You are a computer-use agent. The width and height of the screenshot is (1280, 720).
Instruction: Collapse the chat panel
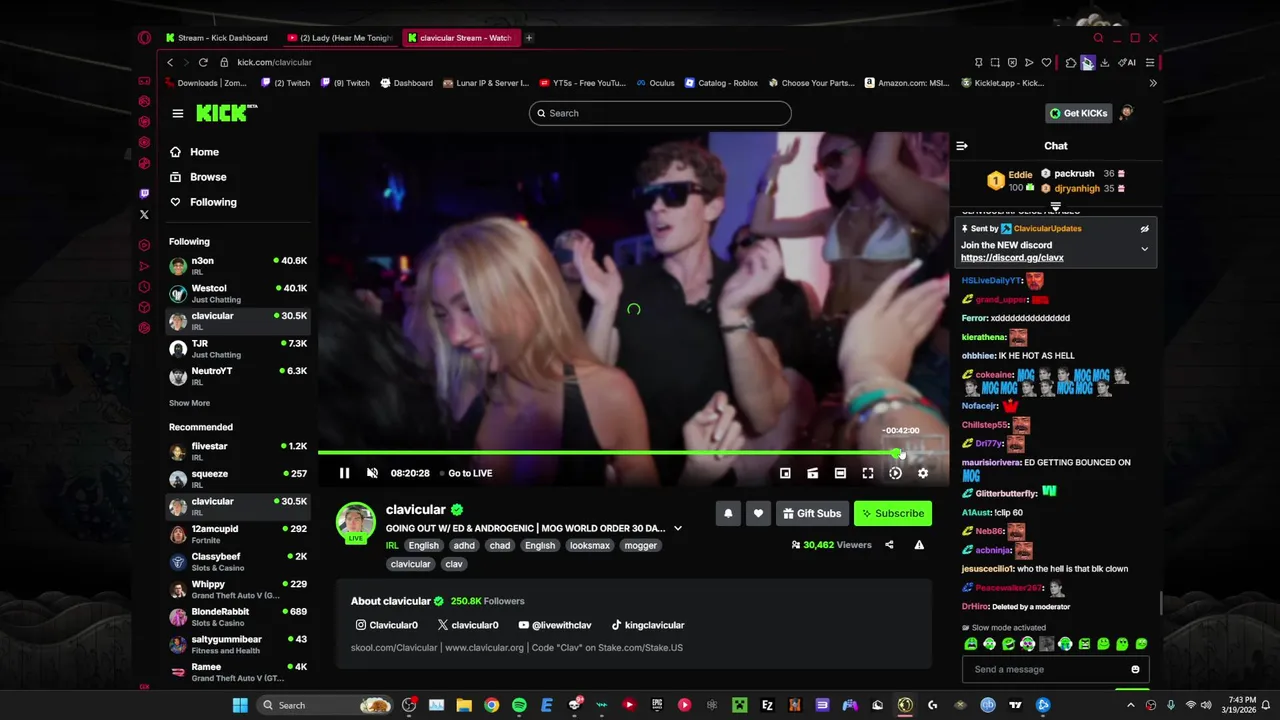click(962, 146)
